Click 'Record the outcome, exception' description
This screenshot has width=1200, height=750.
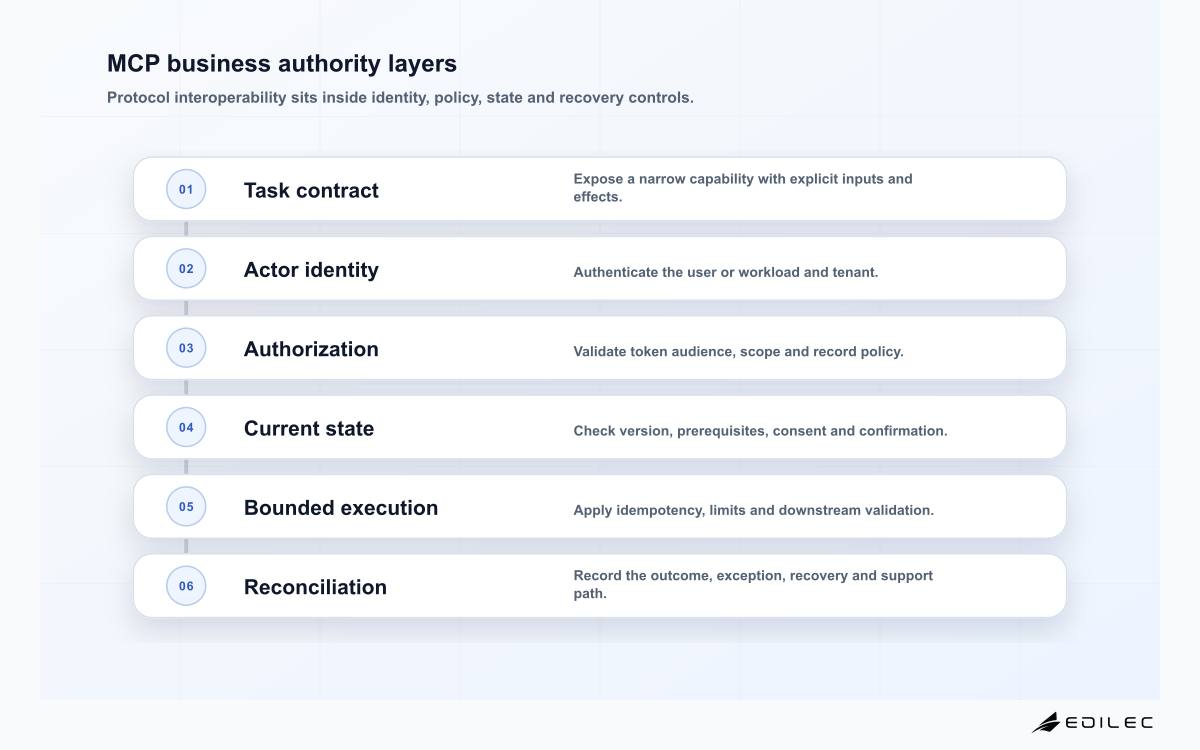[753, 584]
